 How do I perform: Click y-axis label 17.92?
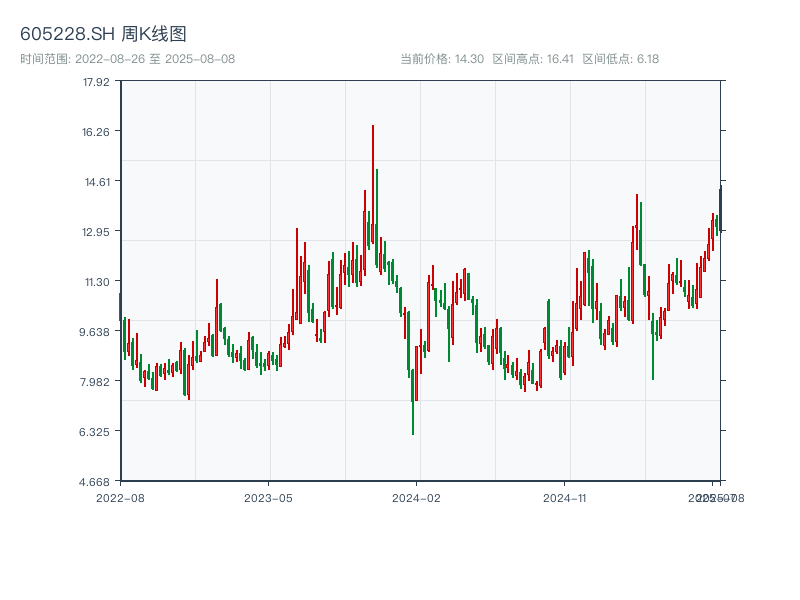click(96, 82)
